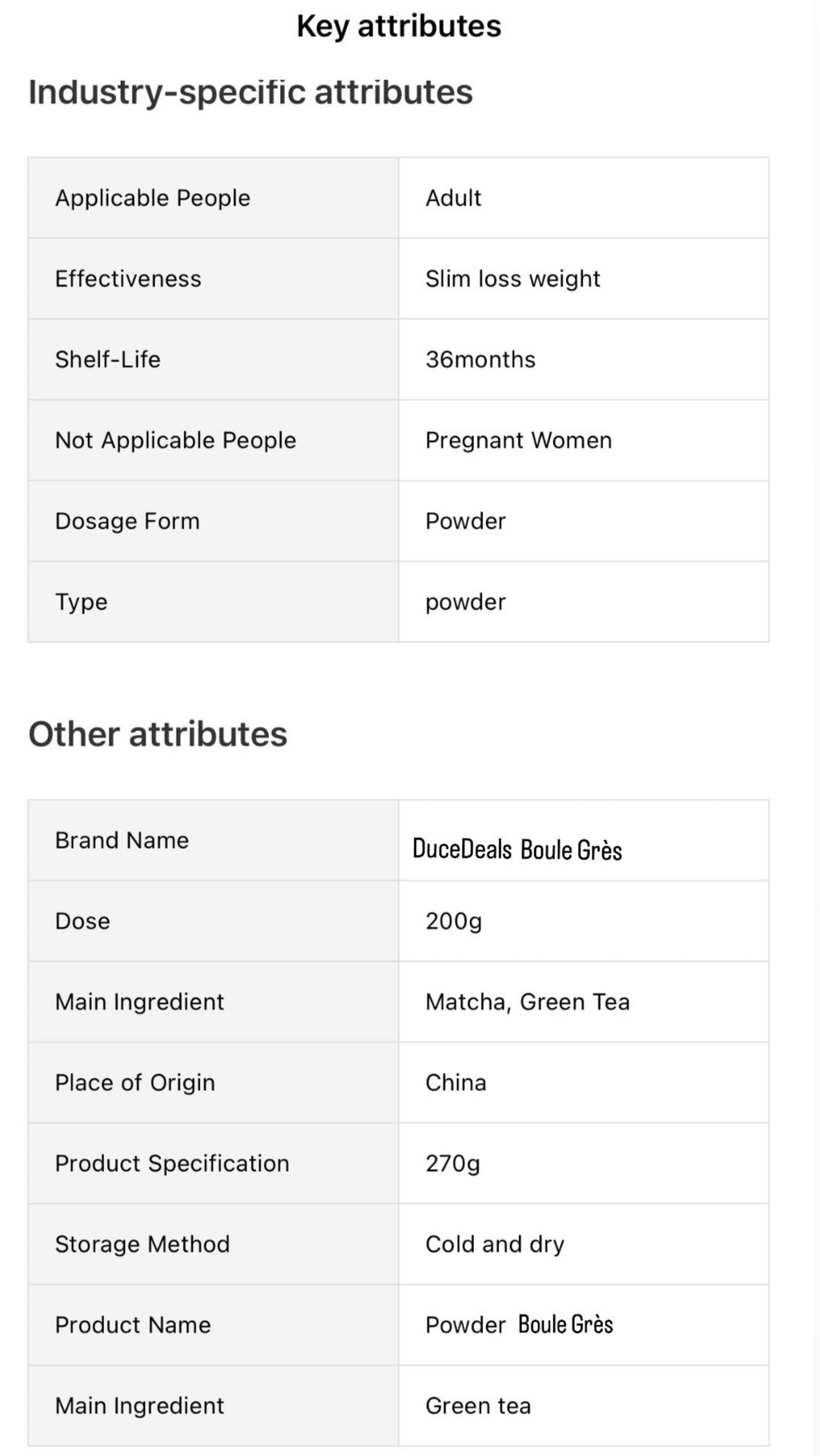Select the Dosage Form label
The image size is (820, 1456).
tap(127, 521)
